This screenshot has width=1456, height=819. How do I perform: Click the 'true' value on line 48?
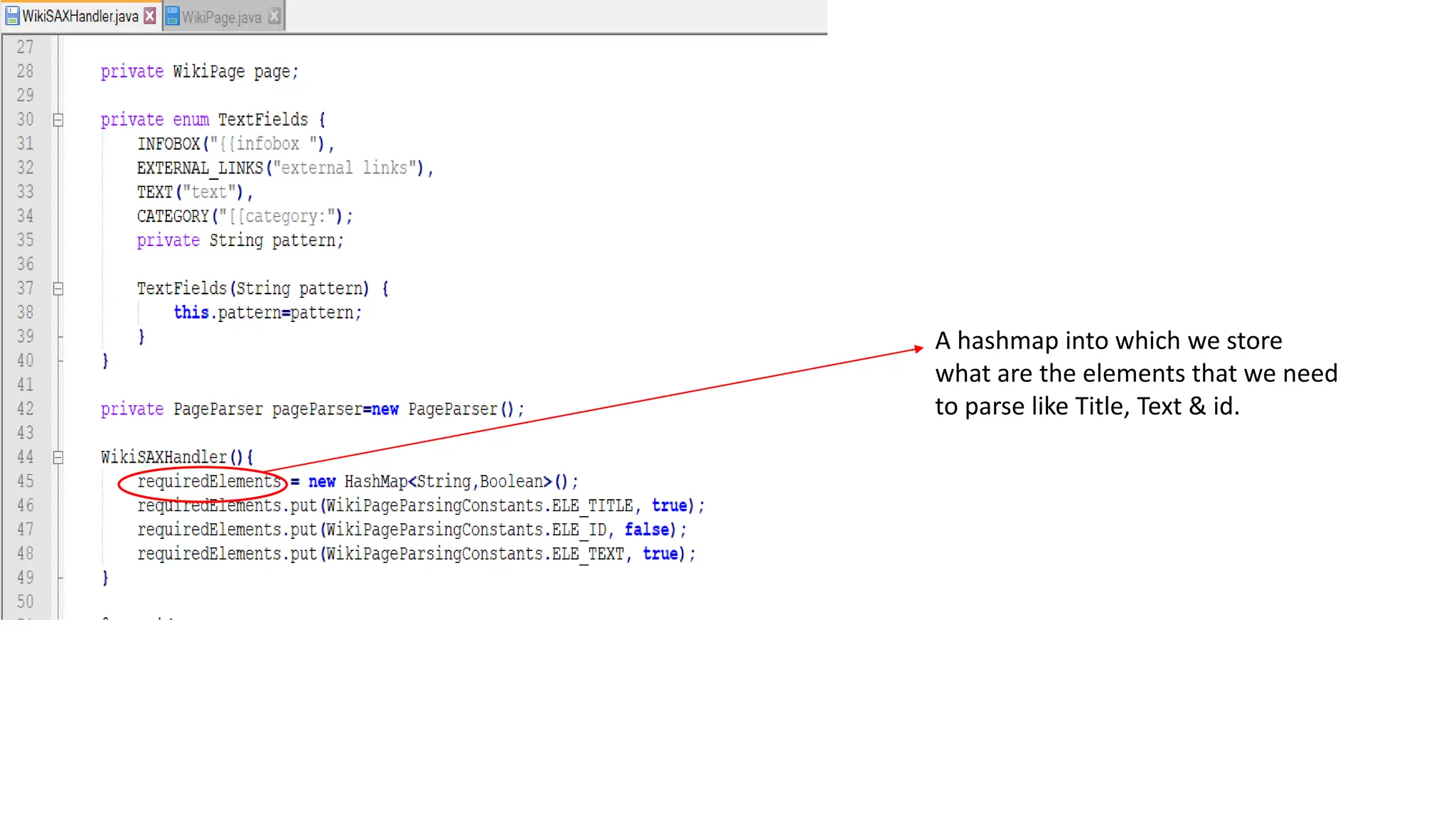tap(660, 554)
